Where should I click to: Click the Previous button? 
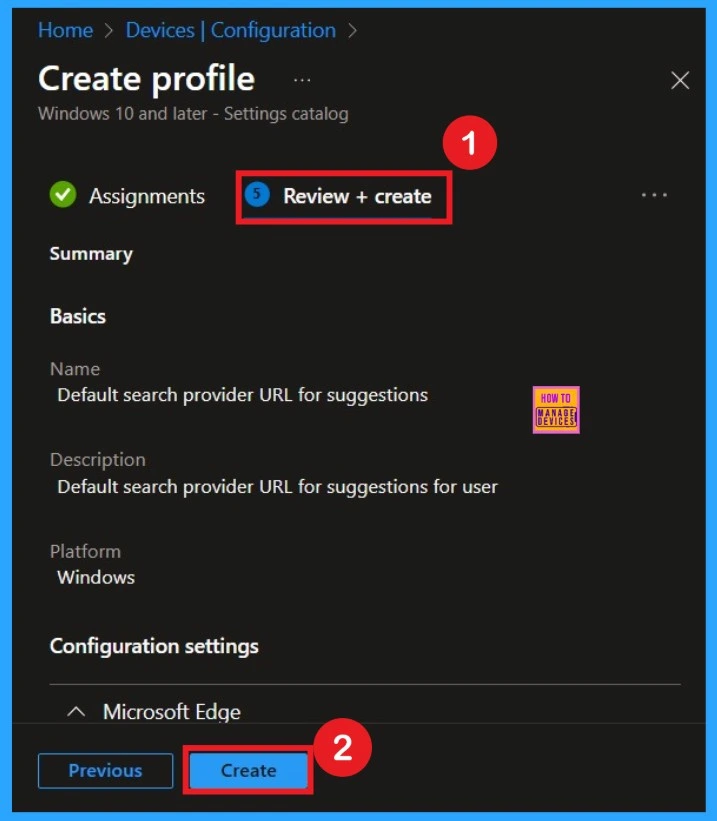pos(105,770)
